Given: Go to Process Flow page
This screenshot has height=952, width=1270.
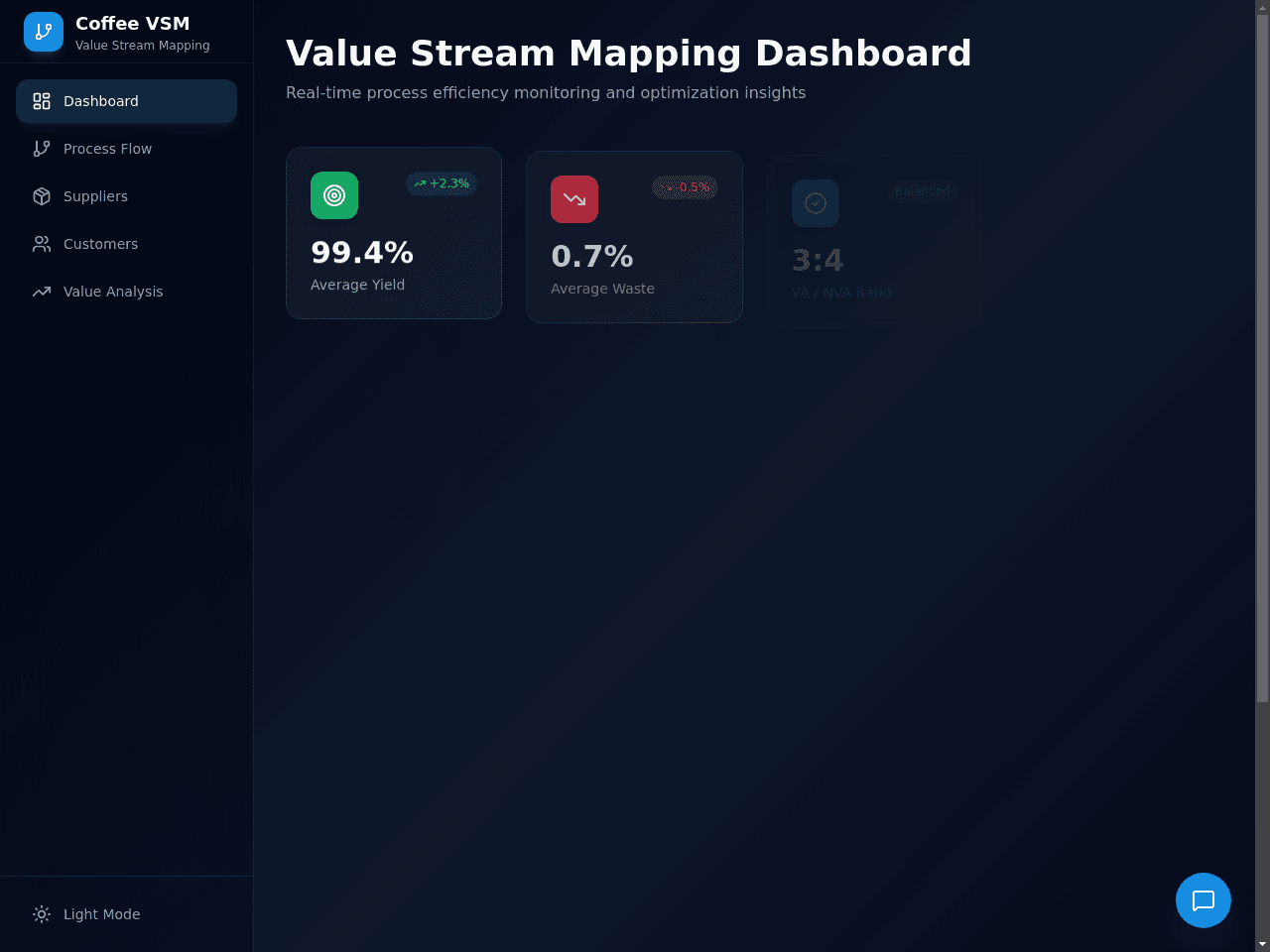Looking at the screenshot, I should coord(126,149).
